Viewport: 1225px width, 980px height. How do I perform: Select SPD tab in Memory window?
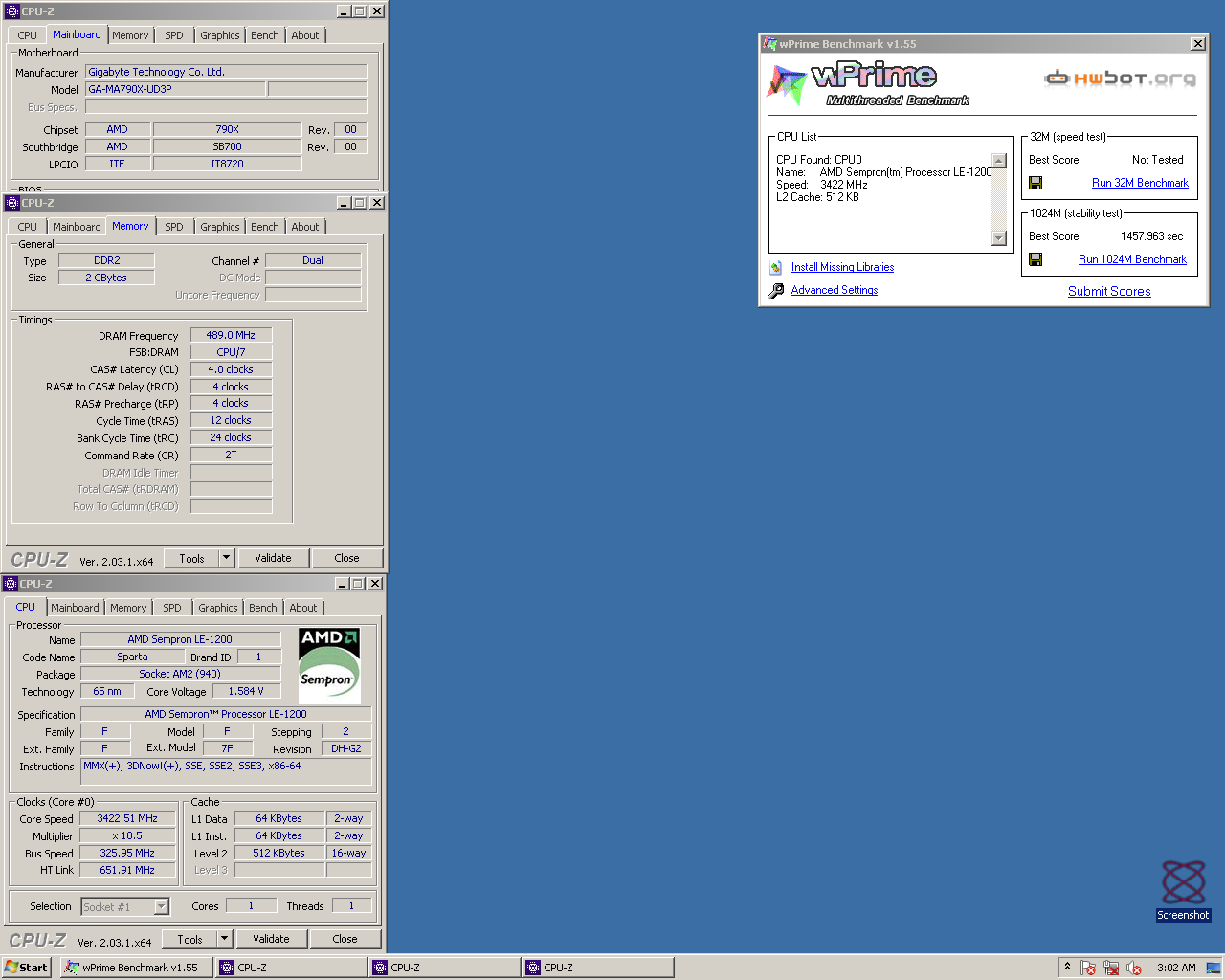(174, 227)
